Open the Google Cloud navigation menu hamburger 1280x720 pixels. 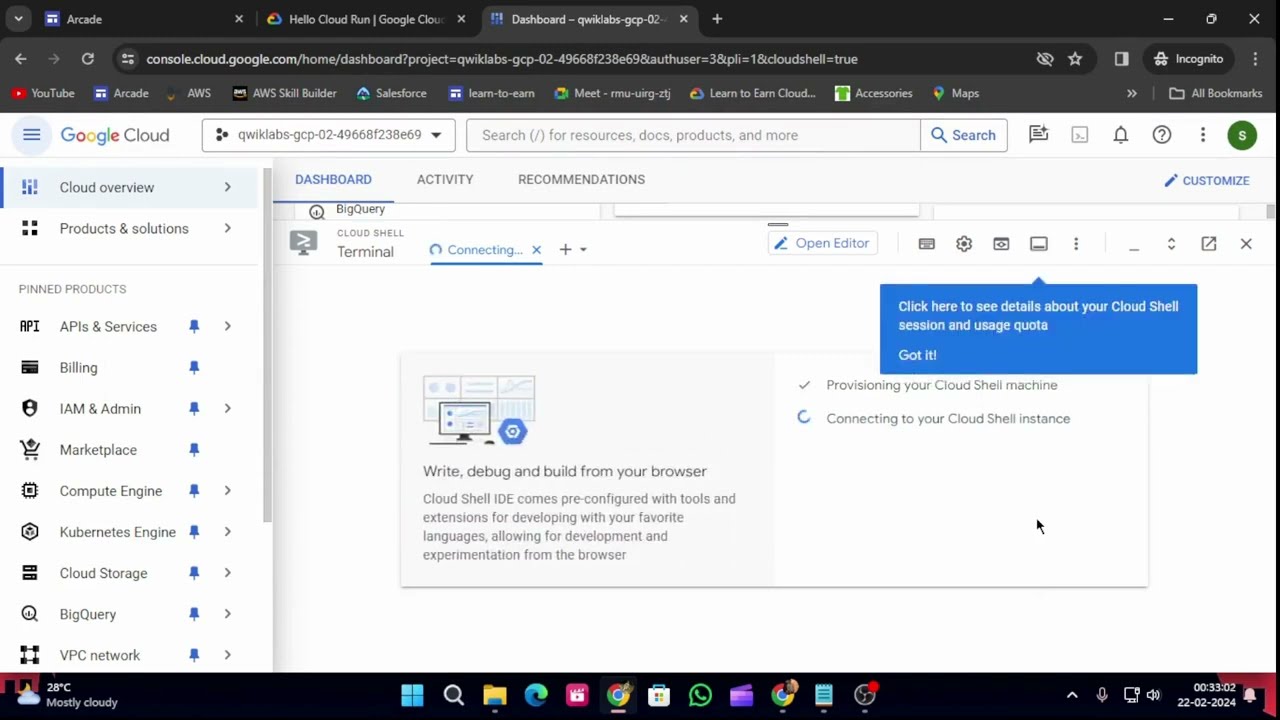coord(31,135)
